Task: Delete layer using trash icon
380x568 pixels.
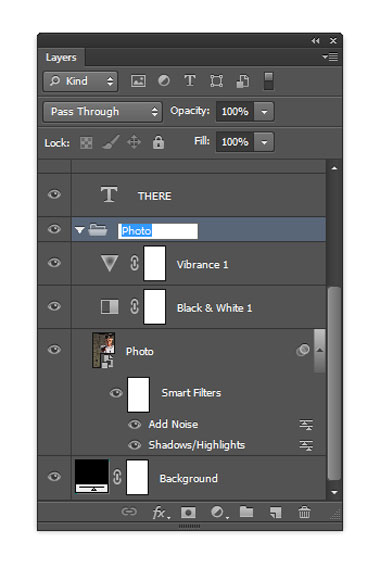Action: [x=304, y=512]
